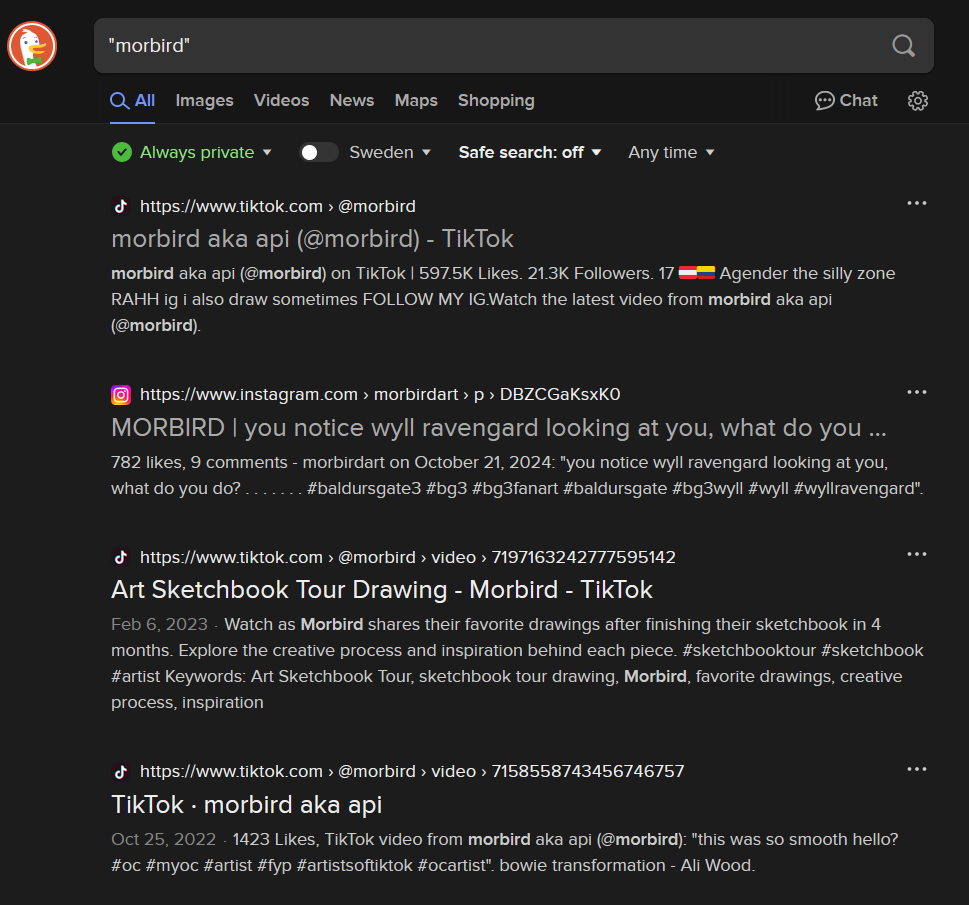Click instagram.com morbirdart URL breadcrumb

[380, 394]
